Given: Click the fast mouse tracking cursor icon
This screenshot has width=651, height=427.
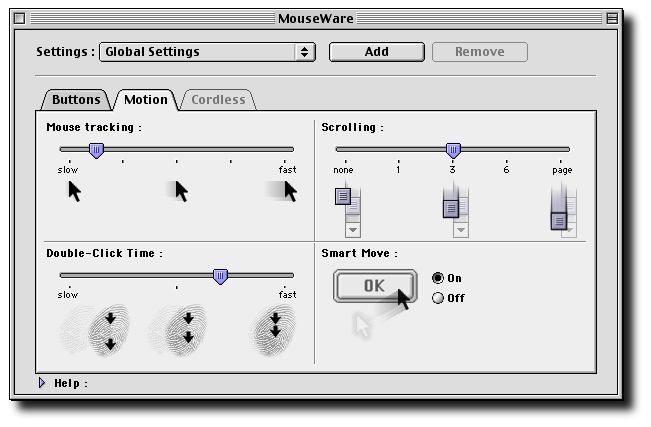Looking at the screenshot, I should (282, 191).
